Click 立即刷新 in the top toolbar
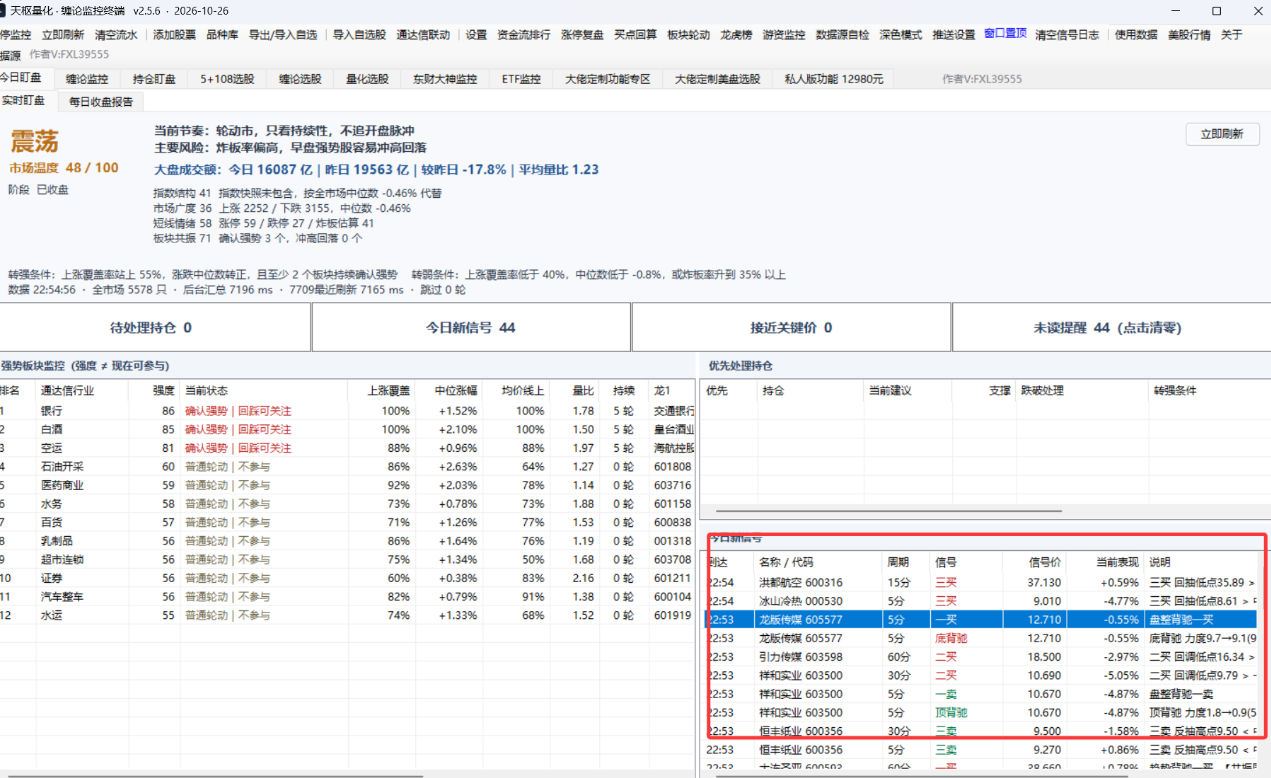The width and height of the screenshot is (1271, 778). (x=63, y=34)
